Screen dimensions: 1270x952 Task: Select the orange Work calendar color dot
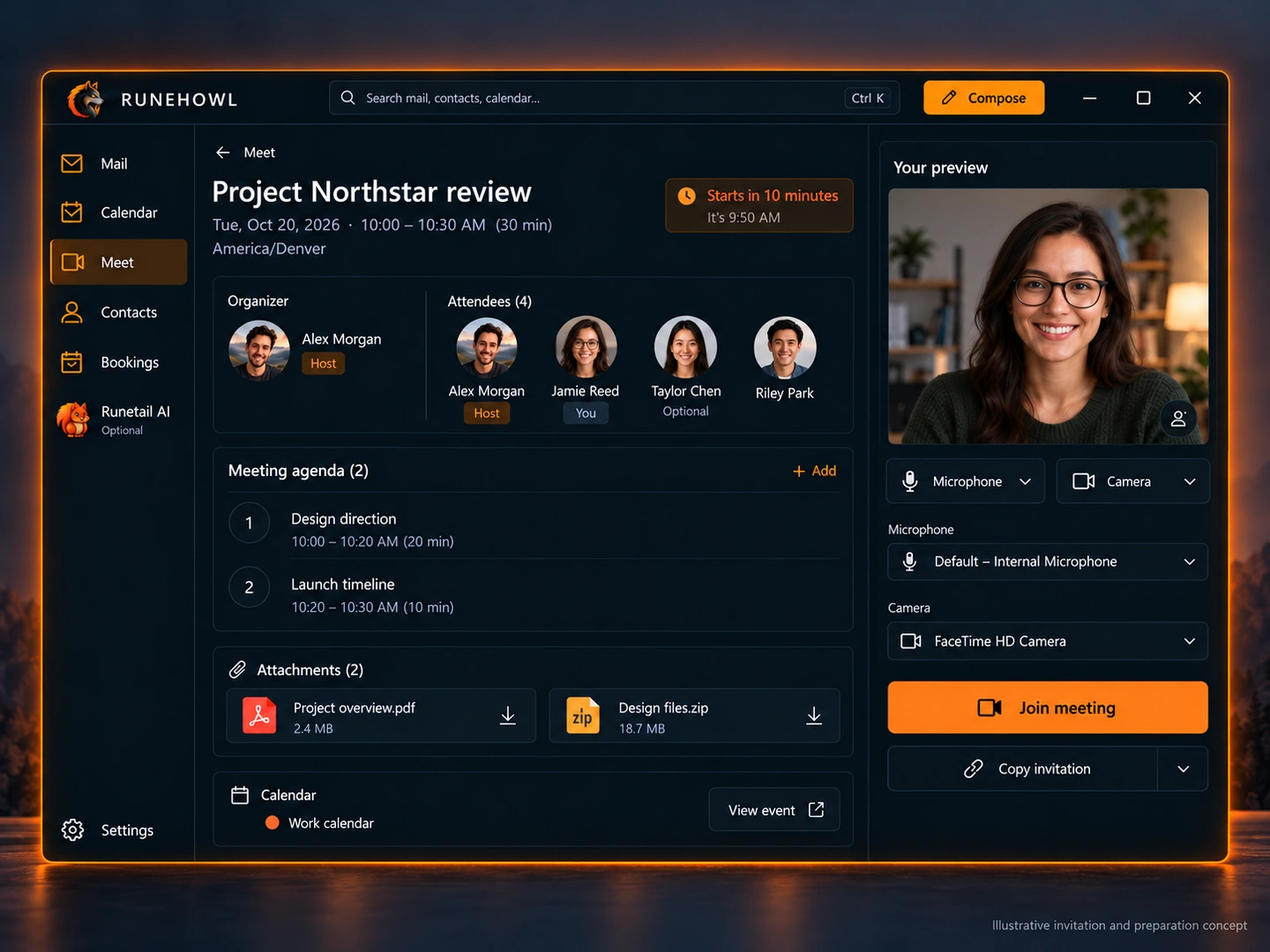click(273, 822)
